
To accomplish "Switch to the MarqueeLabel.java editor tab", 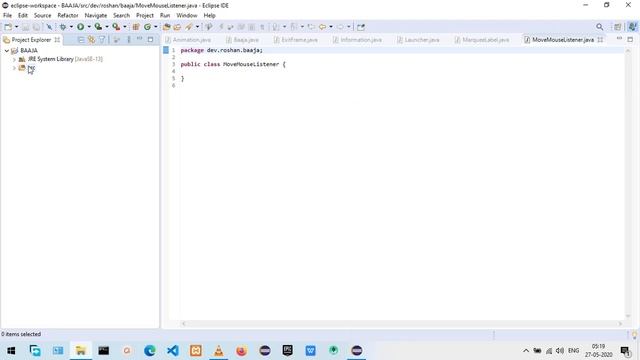I will pyautogui.click(x=482, y=40).
